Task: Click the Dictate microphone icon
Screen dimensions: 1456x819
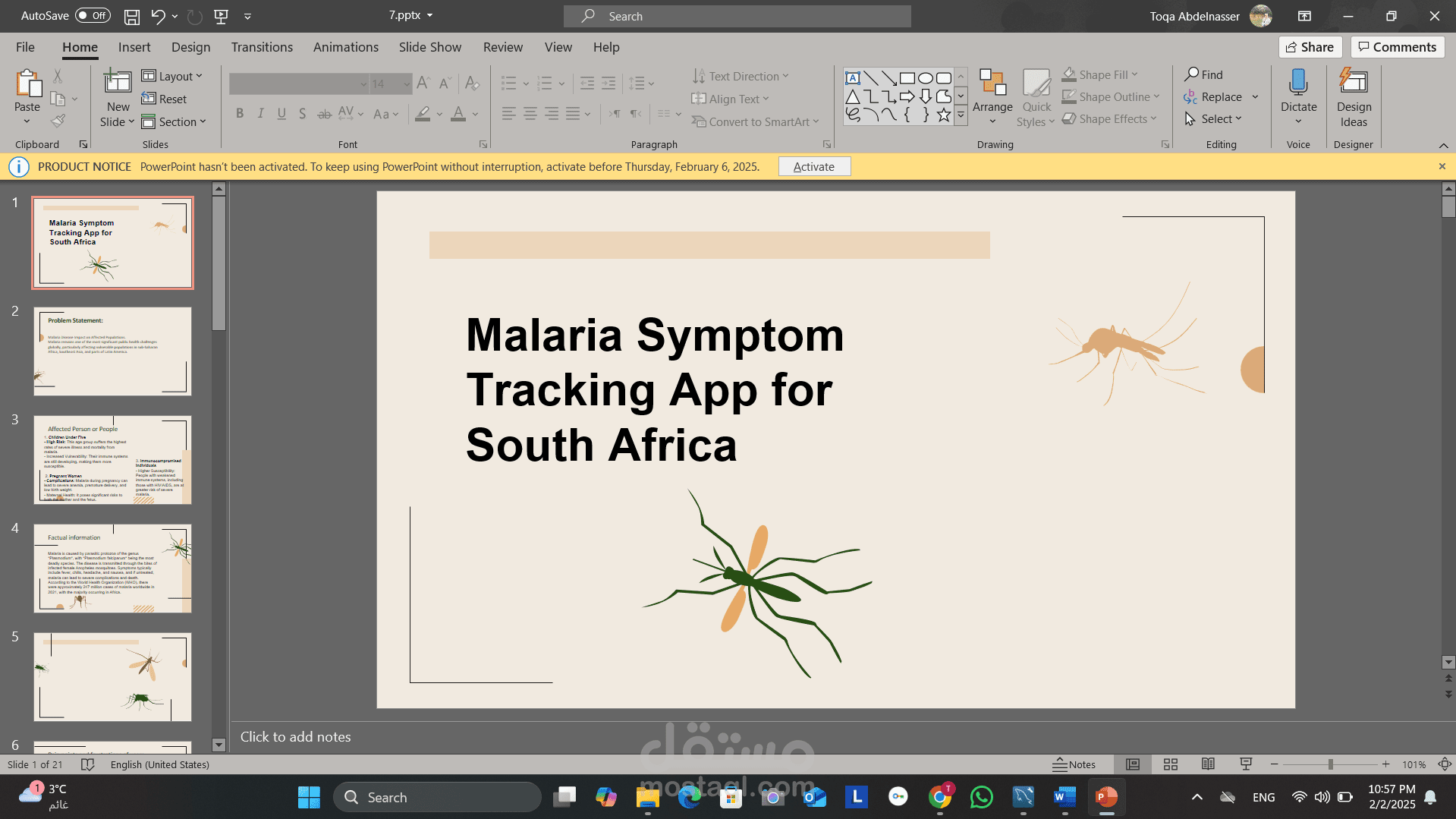Action: click(x=1298, y=82)
